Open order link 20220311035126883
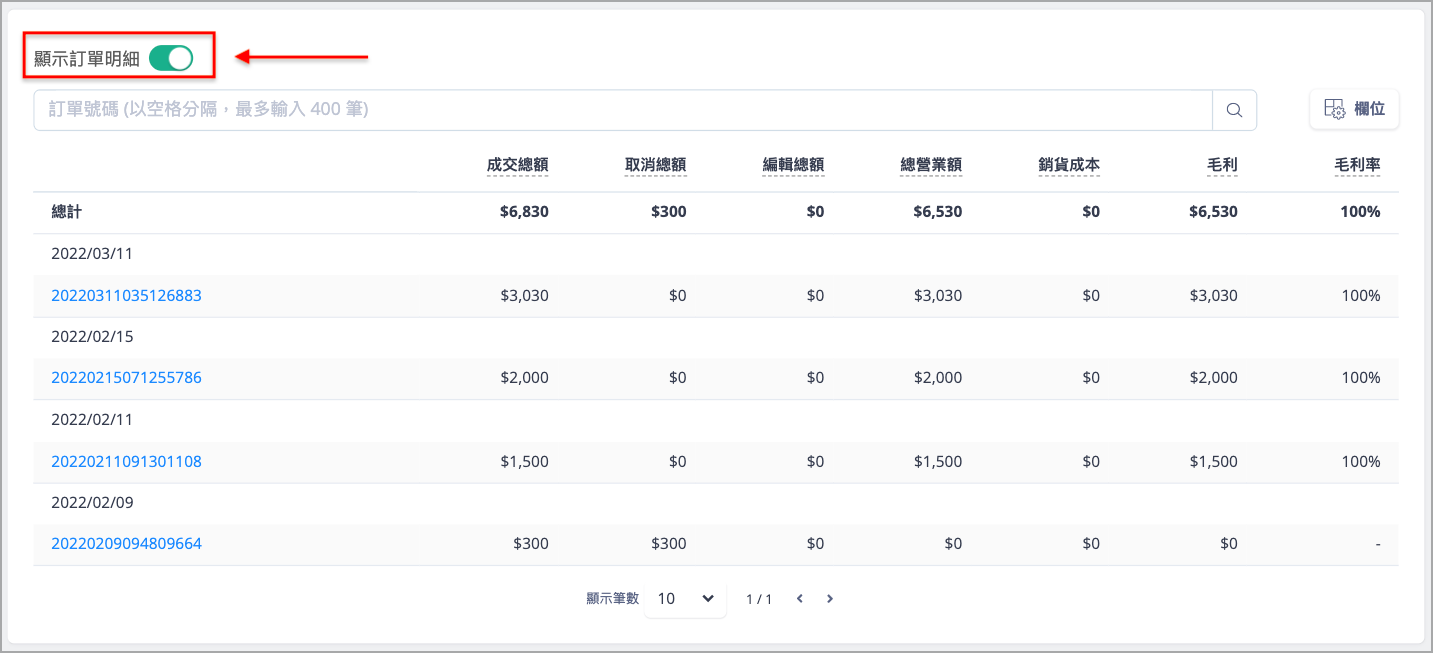 127,296
